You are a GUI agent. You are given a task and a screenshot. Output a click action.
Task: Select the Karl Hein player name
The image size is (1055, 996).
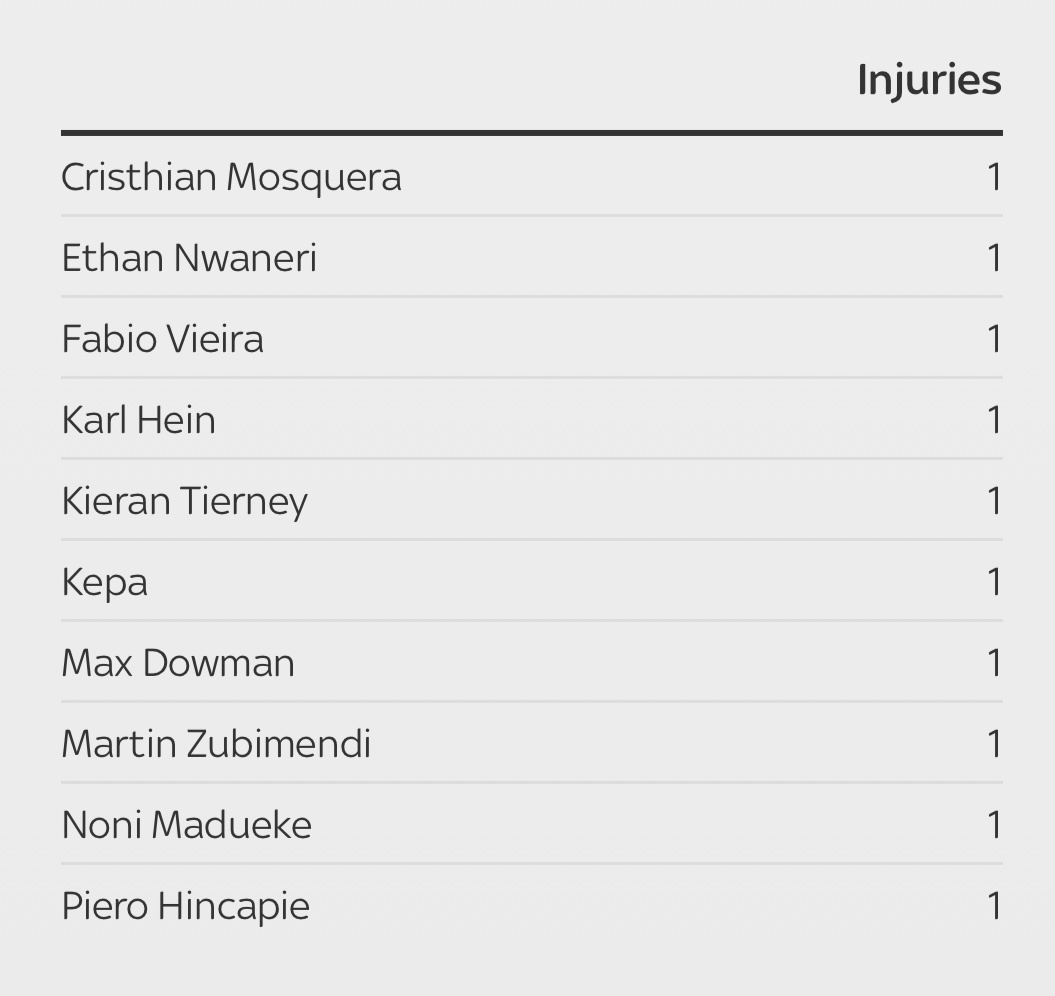tap(139, 420)
